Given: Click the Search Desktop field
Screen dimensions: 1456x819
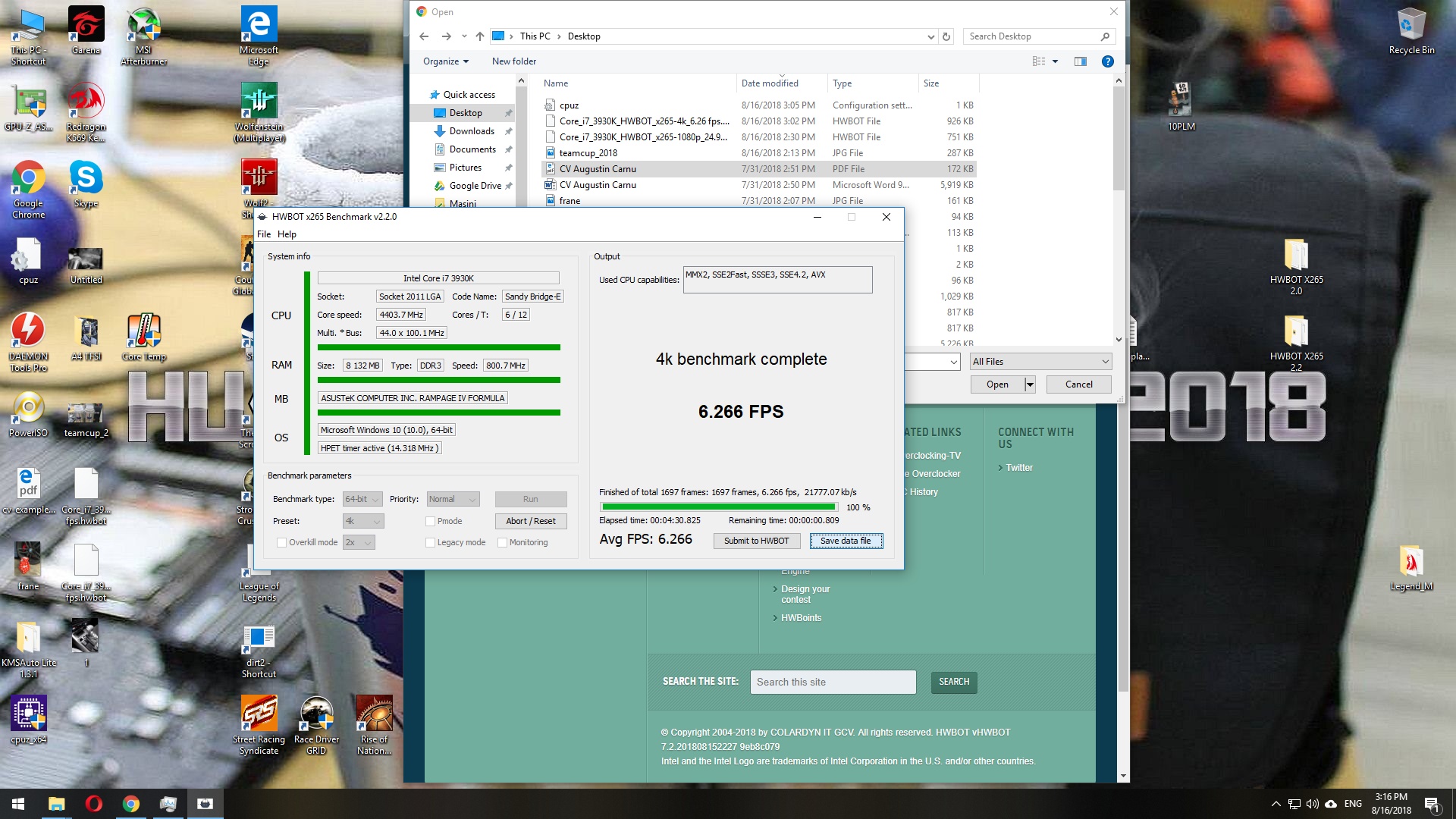Looking at the screenshot, I should click(x=1040, y=36).
